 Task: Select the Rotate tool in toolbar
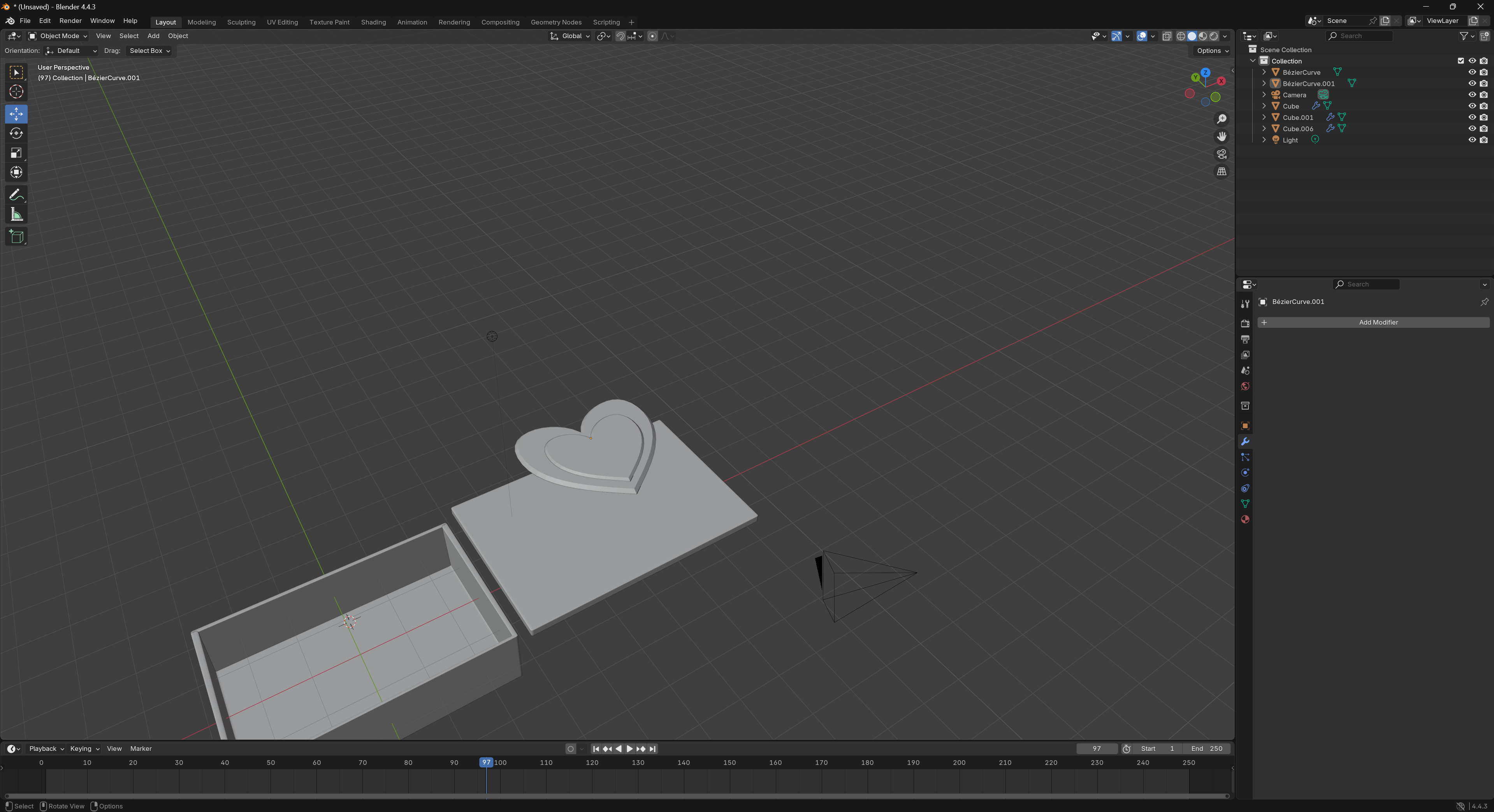16,134
